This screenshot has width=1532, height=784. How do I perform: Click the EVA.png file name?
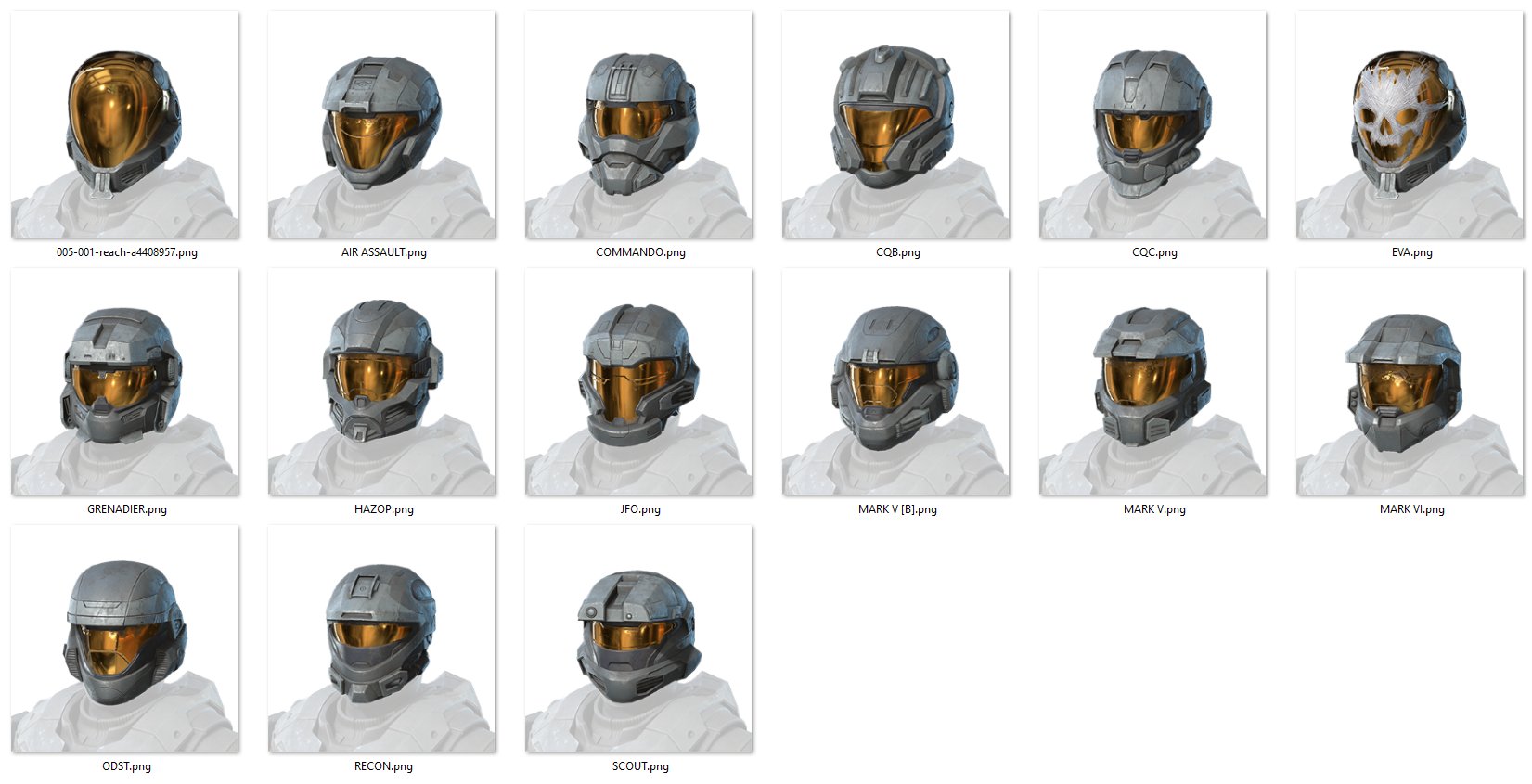(1411, 252)
